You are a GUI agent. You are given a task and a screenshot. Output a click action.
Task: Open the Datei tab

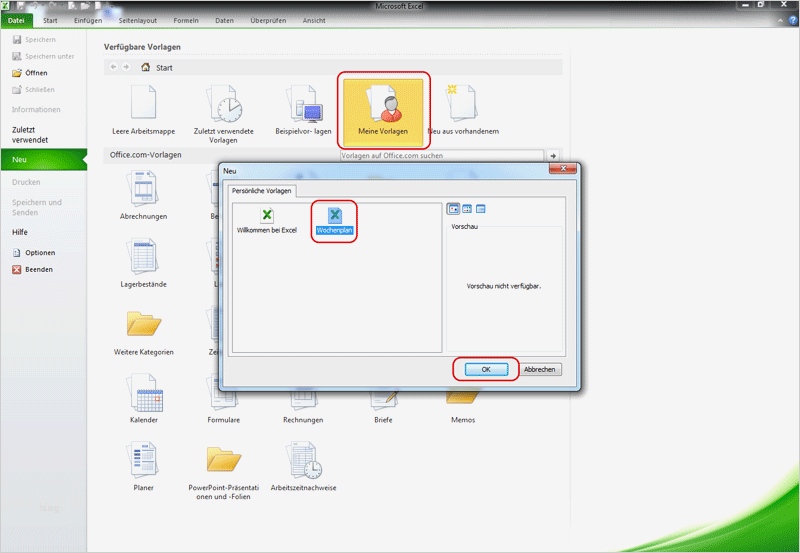click(x=16, y=20)
